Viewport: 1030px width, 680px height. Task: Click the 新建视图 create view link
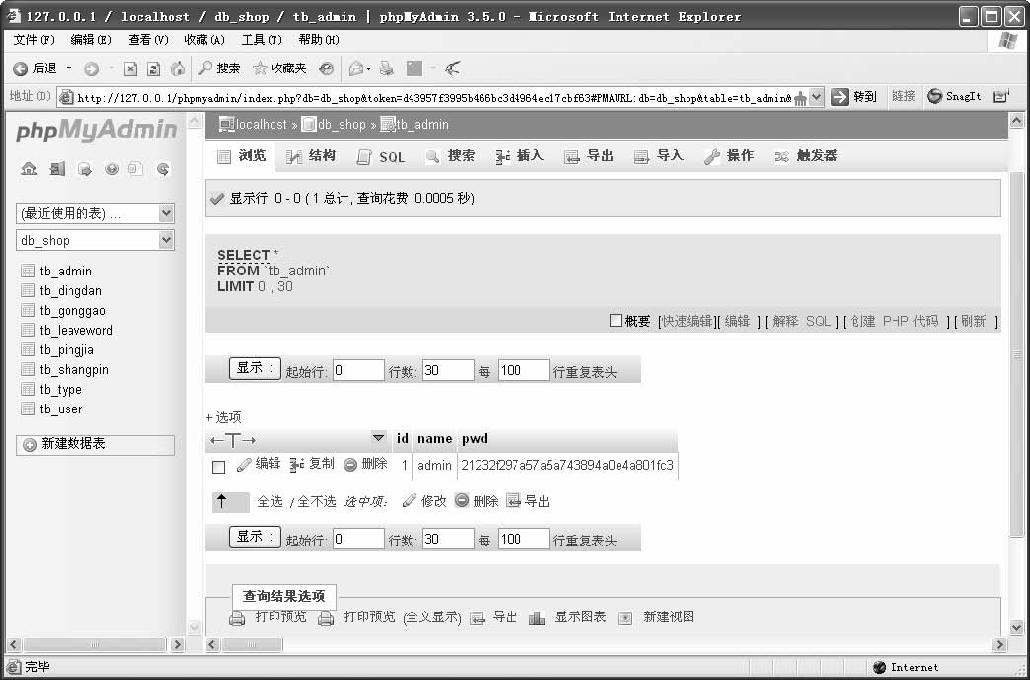tap(656, 617)
